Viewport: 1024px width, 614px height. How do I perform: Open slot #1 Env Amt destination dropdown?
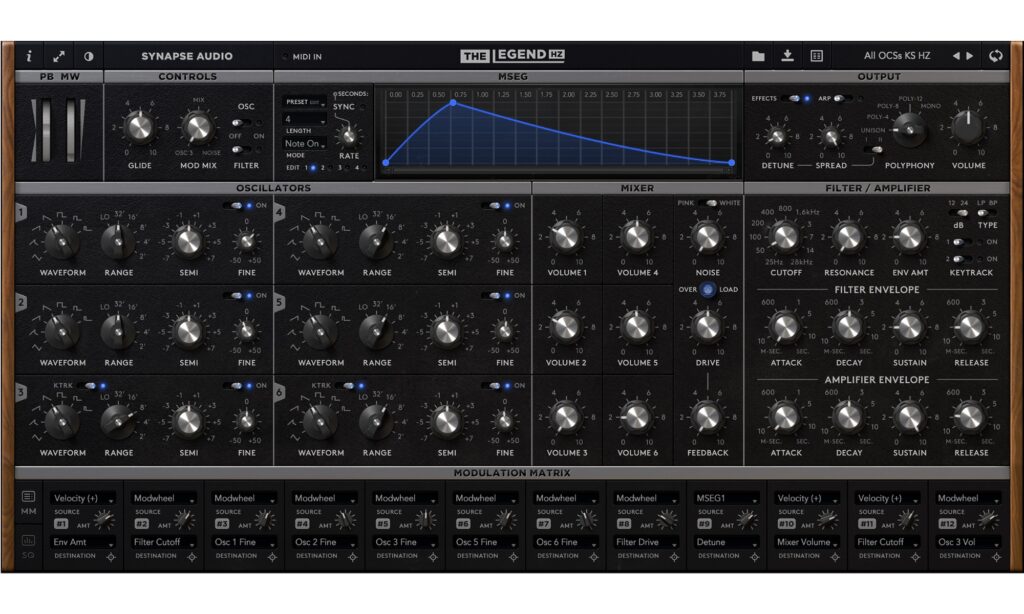point(84,542)
